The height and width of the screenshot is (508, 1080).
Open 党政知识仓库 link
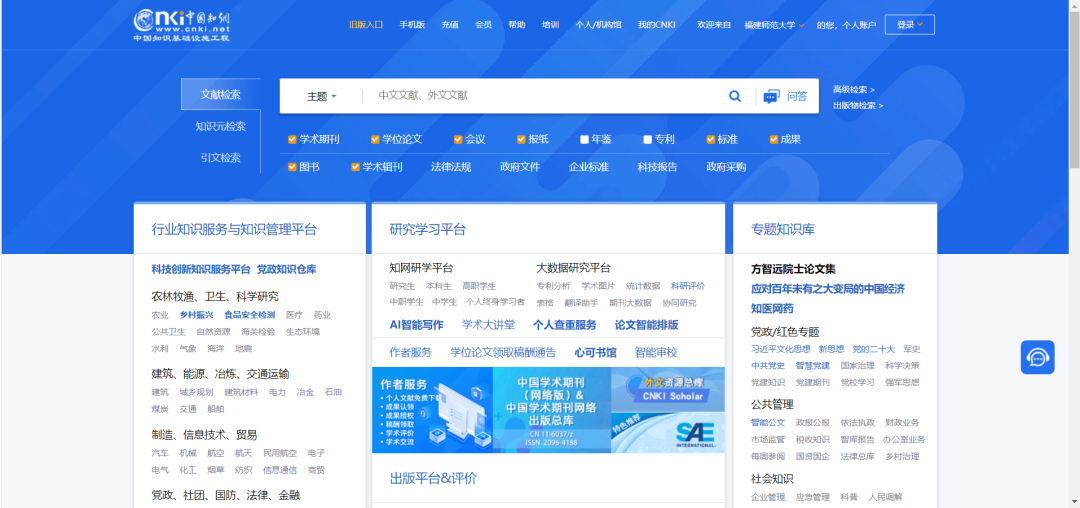287,269
